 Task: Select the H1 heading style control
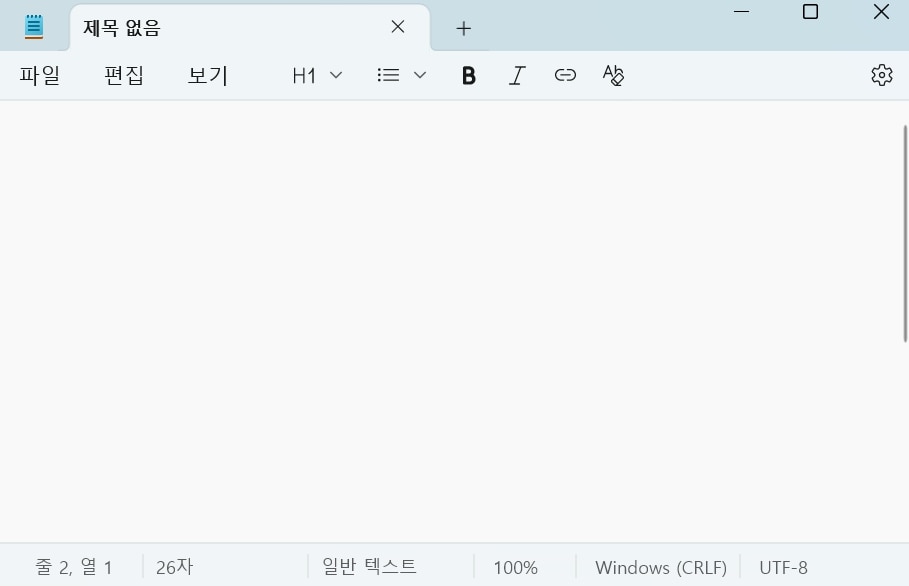pyautogui.click(x=304, y=75)
